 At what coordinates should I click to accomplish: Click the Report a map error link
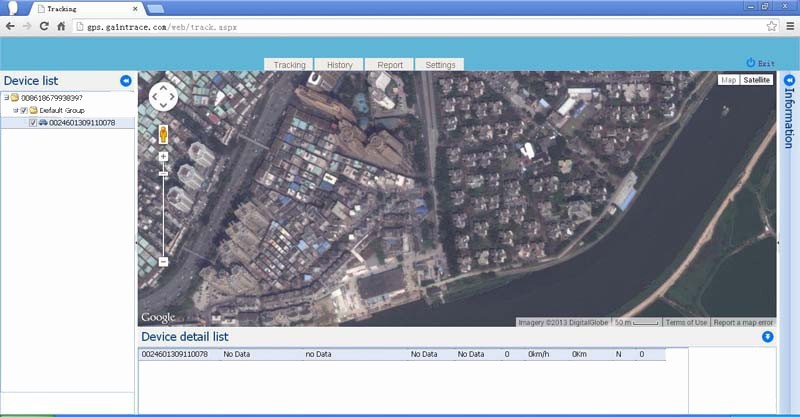[x=743, y=322]
